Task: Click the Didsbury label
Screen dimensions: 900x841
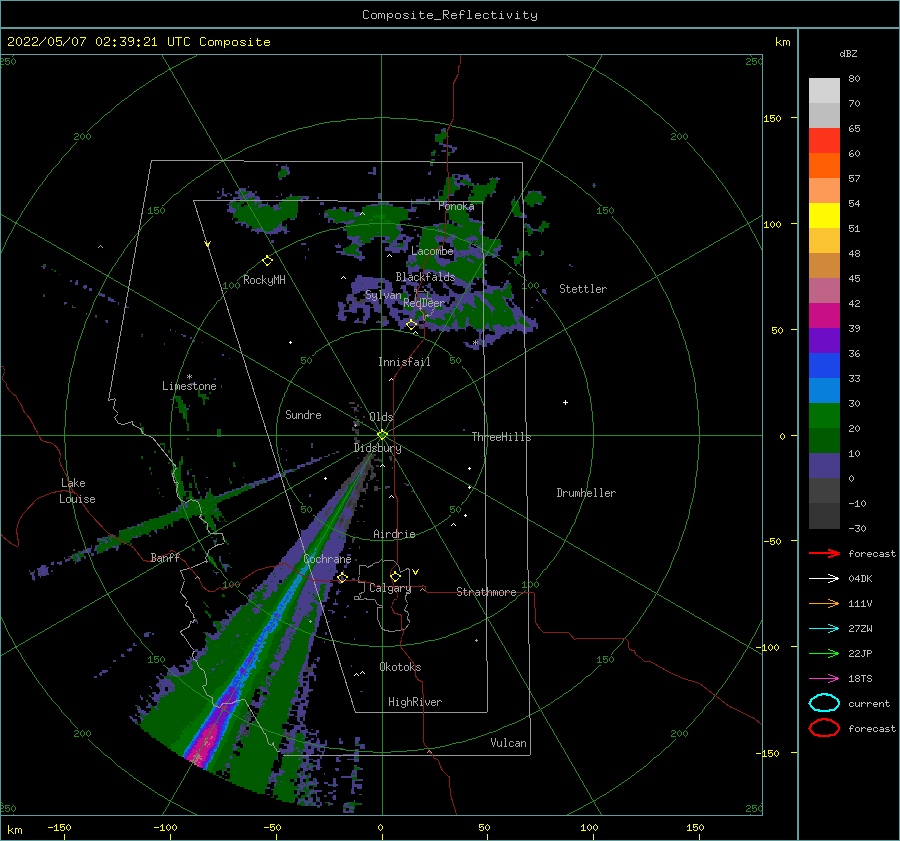Action: 377,448
